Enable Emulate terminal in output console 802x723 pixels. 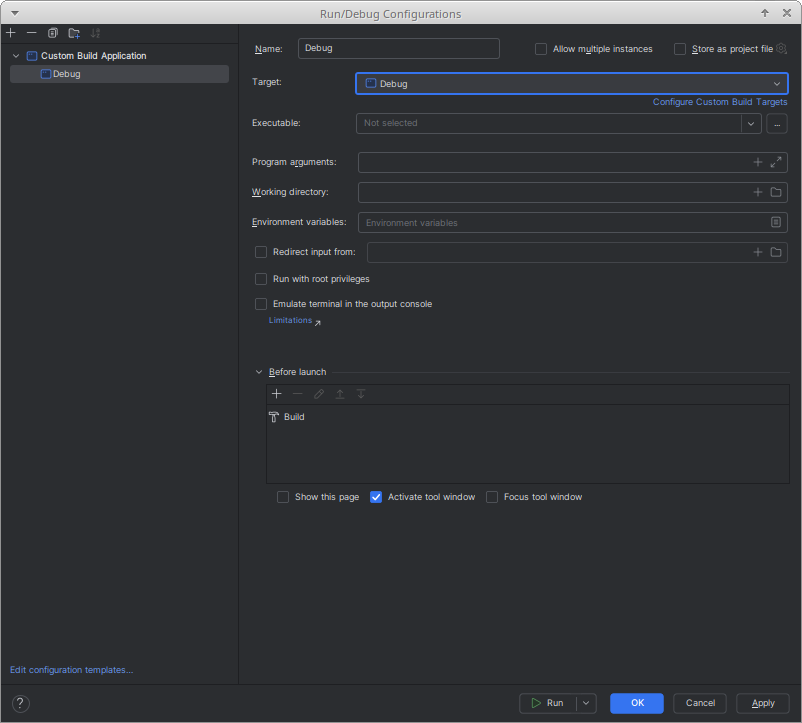[x=261, y=304]
